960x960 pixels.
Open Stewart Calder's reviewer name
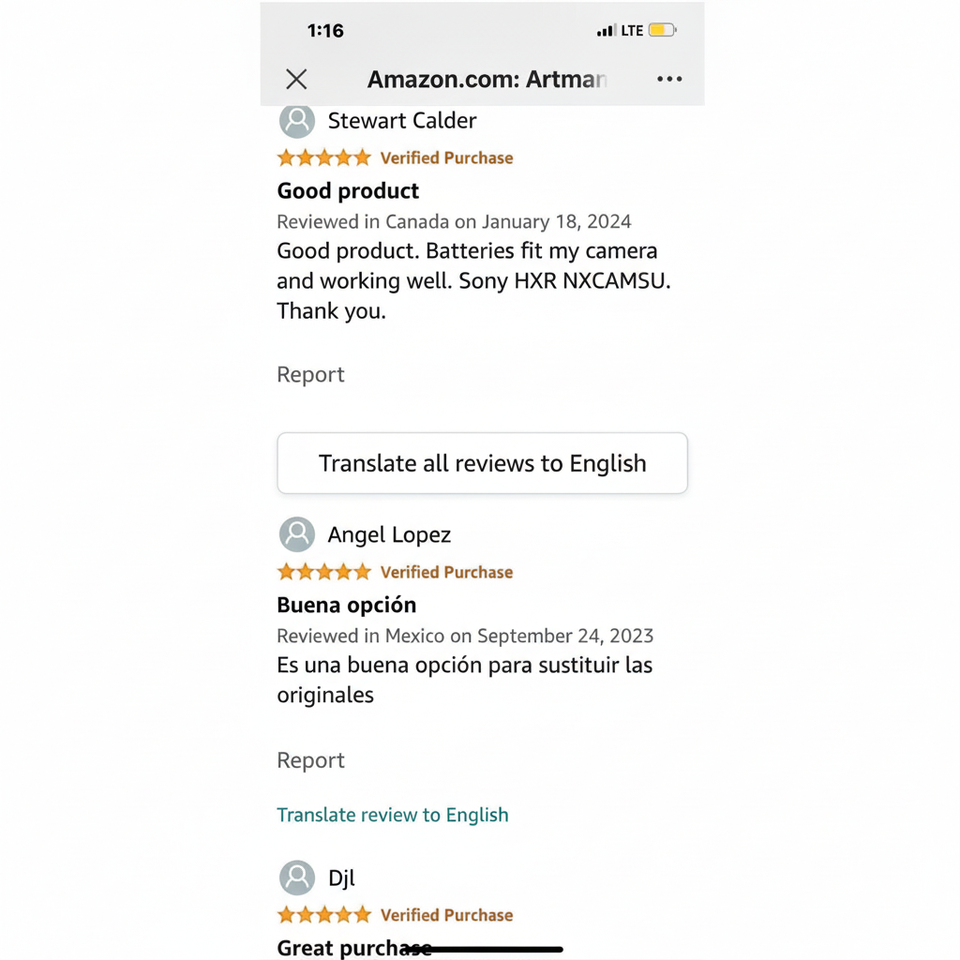tap(402, 121)
